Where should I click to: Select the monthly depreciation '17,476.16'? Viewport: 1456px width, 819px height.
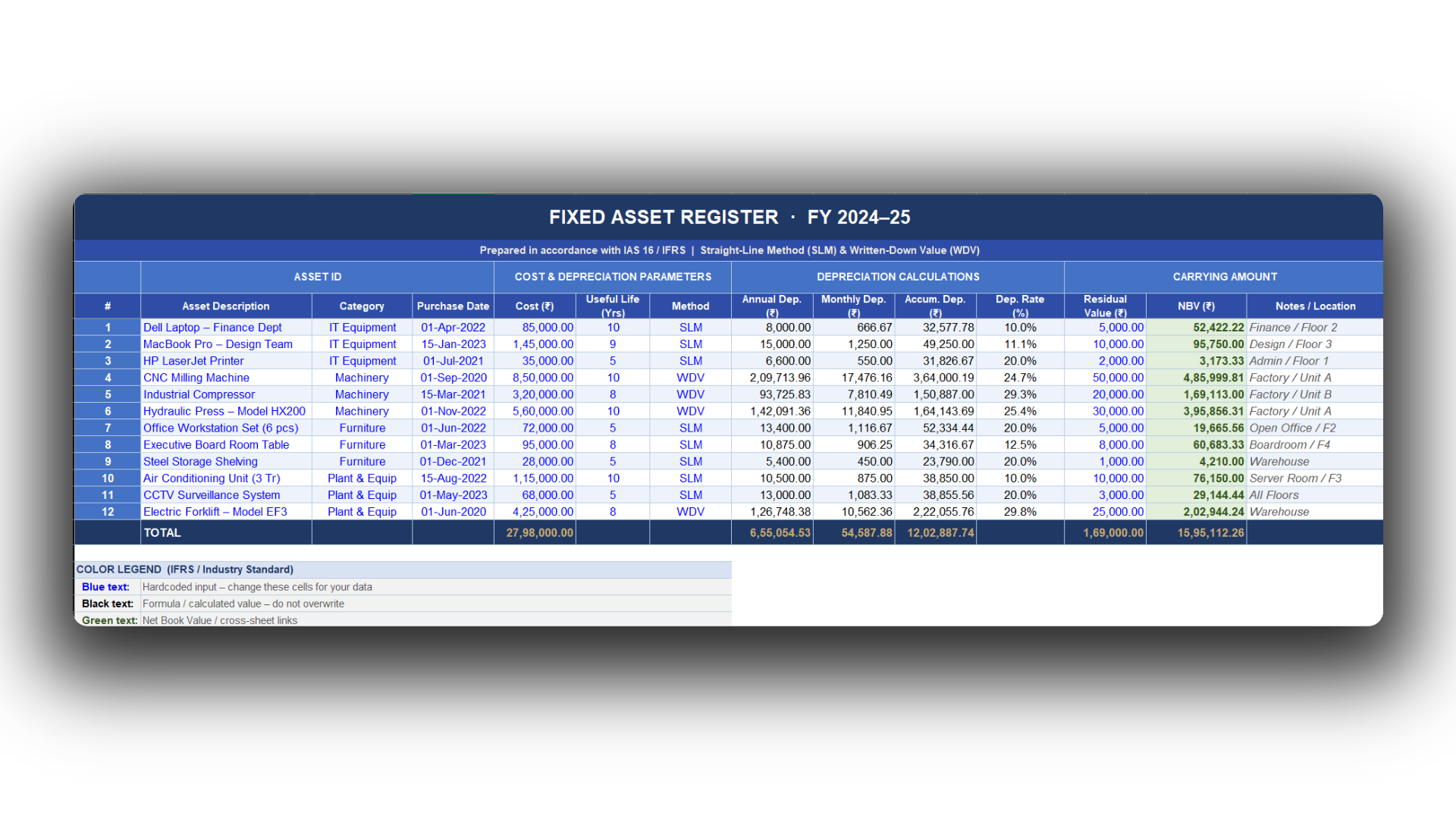point(854,378)
